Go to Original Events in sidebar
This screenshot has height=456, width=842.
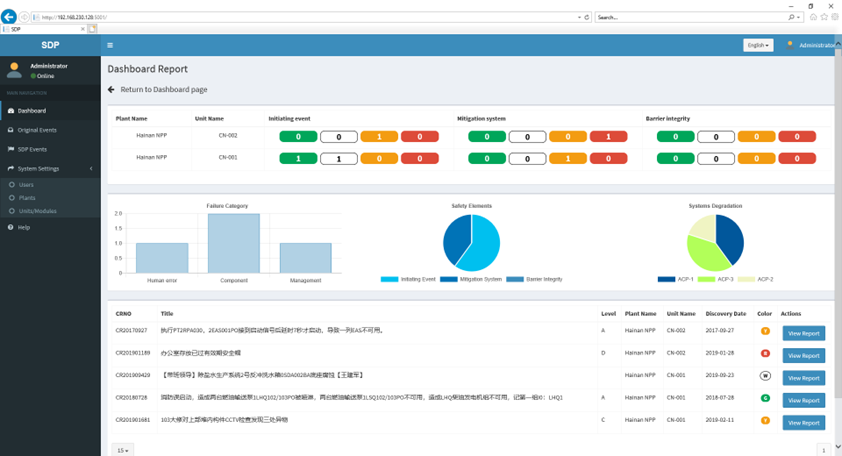37,130
